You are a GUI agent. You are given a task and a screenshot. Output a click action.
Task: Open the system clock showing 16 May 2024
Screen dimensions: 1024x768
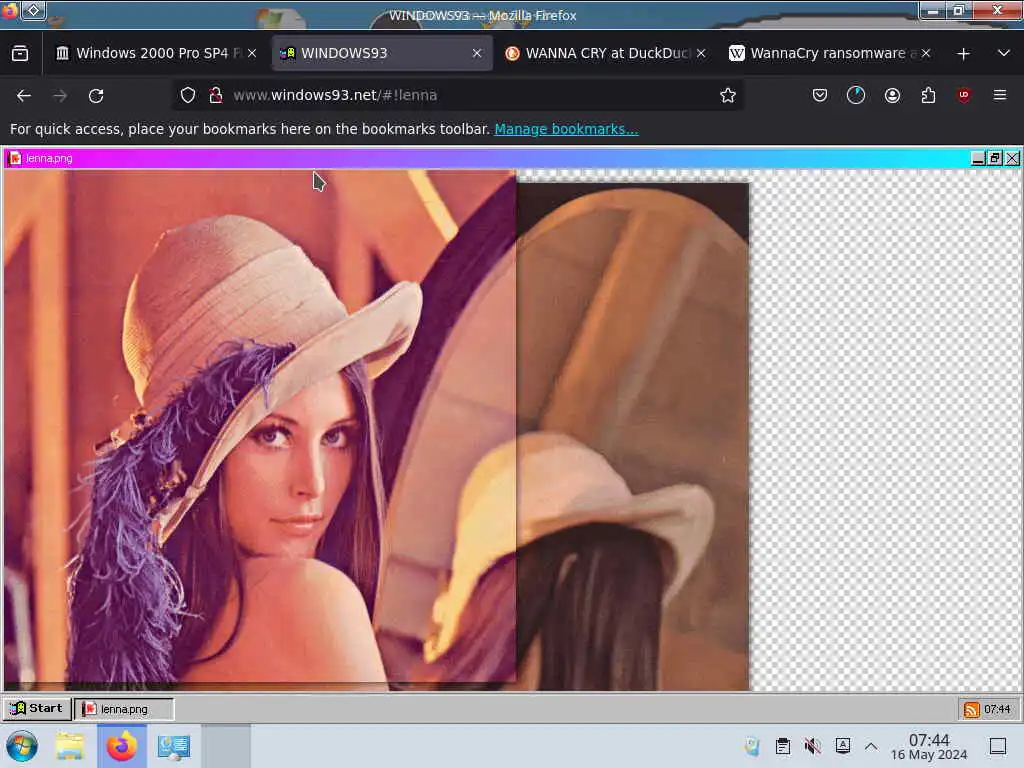pos(929,747)
